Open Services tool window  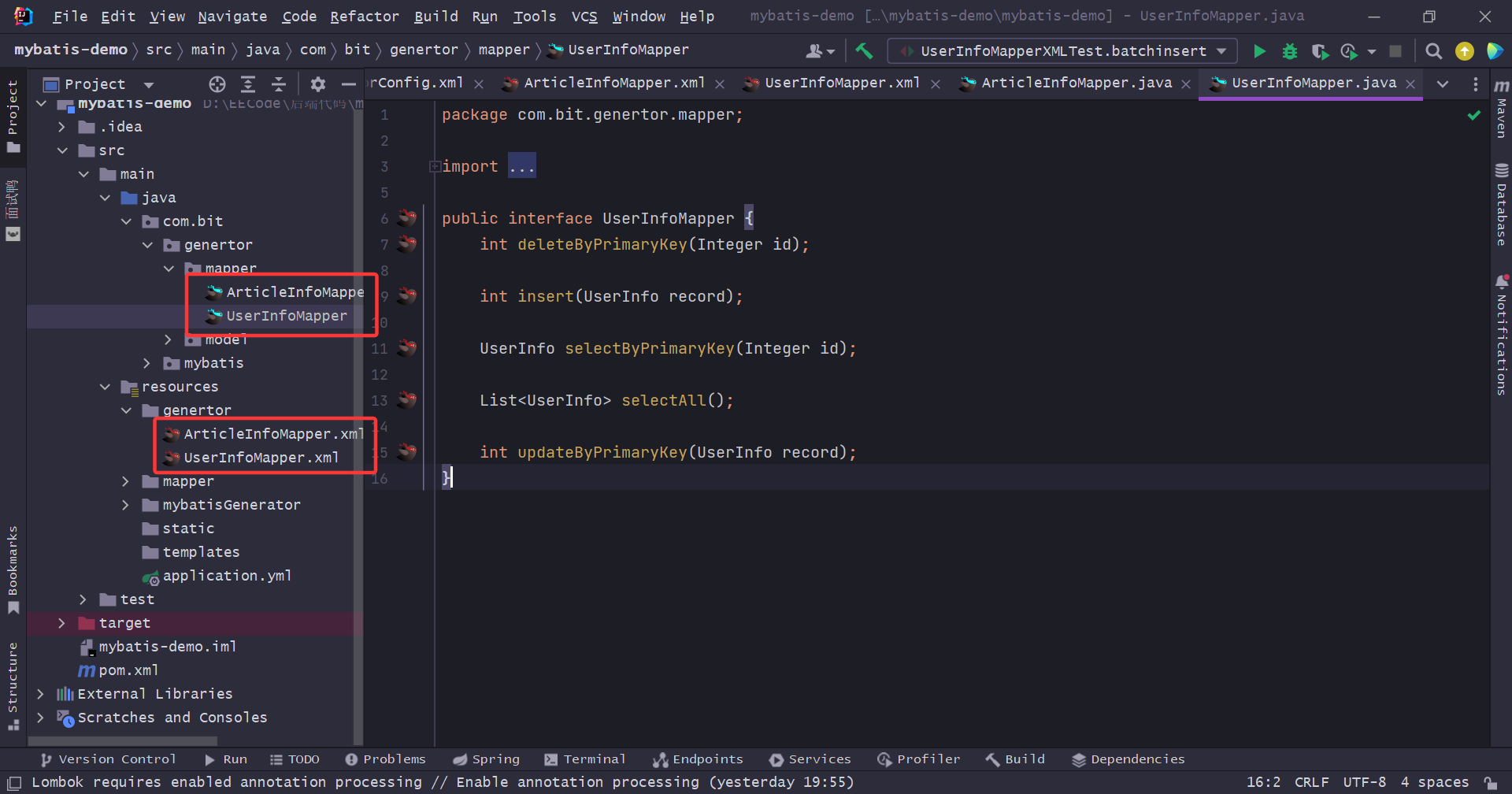(x=810, y=759)
